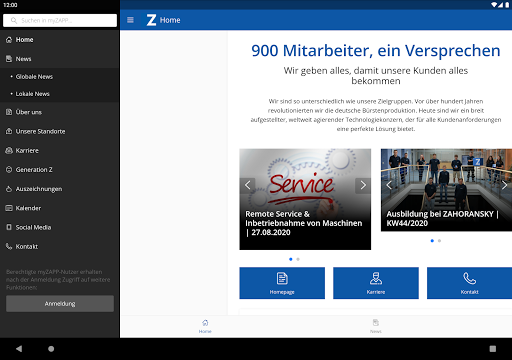Switch to Home bottom tab label
Image resolution: width=512 pixels, height=360 pixels.
click(205, 331)
